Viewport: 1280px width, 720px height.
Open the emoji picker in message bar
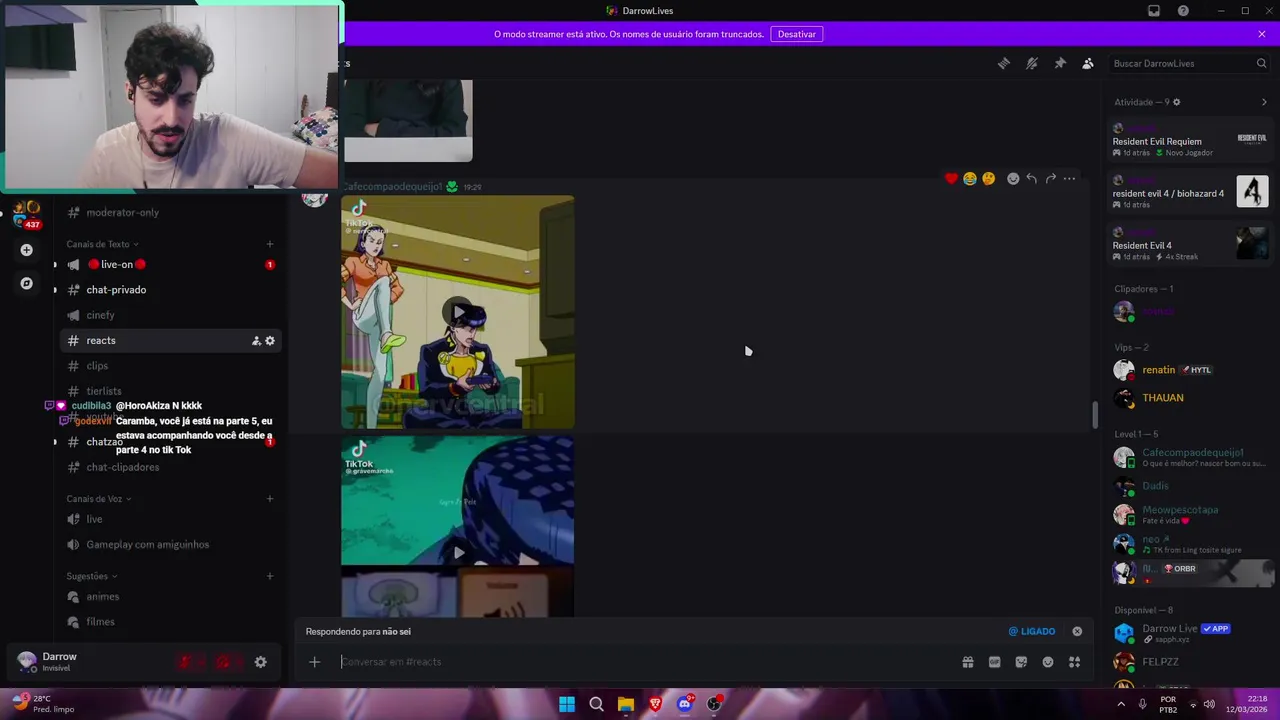[1048, 662]
